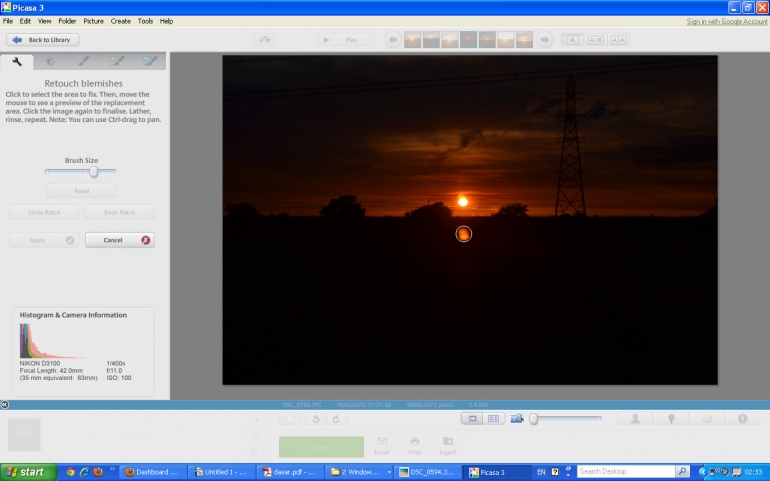Switch to the Tuning tab with sun icon
Viewport: 770px width, 481px height.
coord(50,62)
